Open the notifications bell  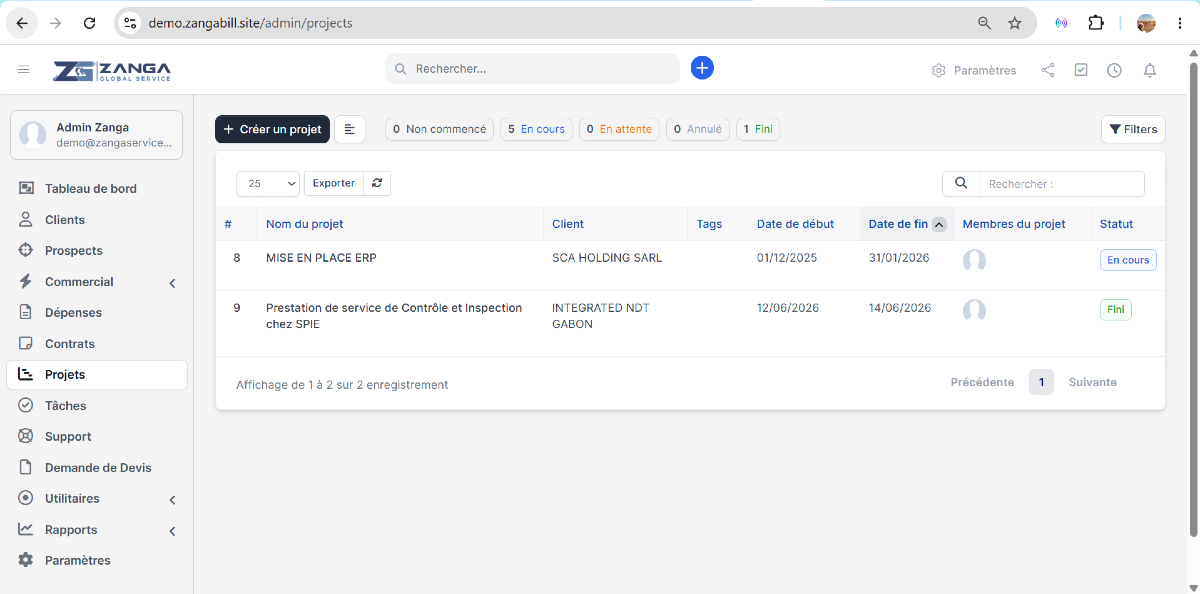click(1150, 70)
